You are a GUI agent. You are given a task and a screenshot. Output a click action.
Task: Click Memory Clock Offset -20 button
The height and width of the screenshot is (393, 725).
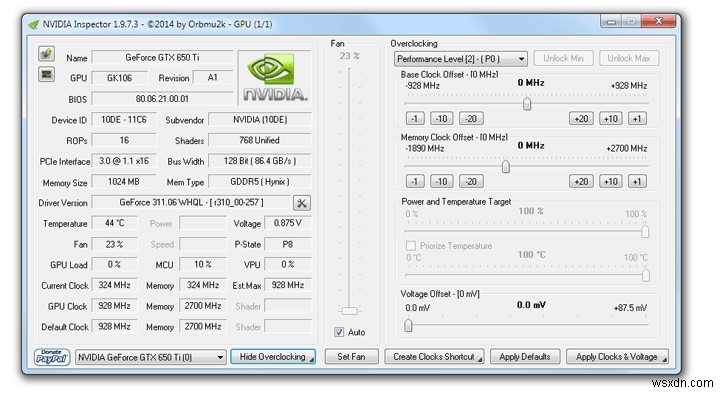(x=471, y=181)
